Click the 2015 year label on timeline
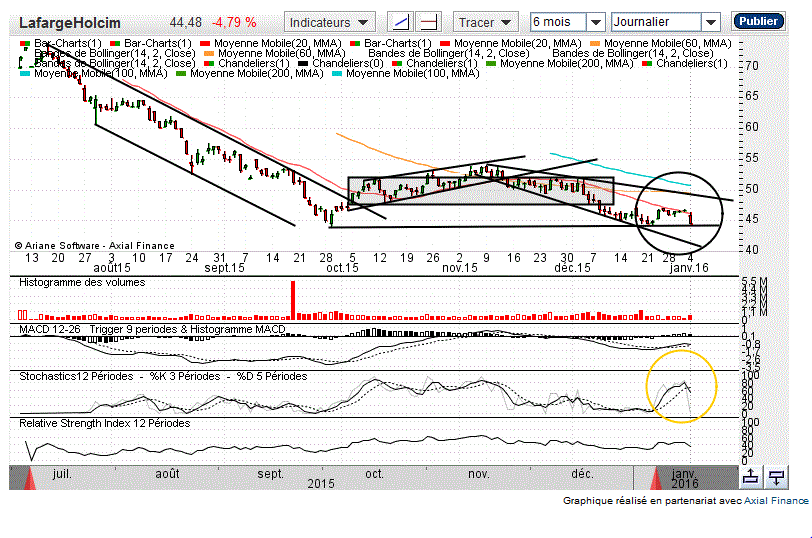 click(x=321, y=484)
